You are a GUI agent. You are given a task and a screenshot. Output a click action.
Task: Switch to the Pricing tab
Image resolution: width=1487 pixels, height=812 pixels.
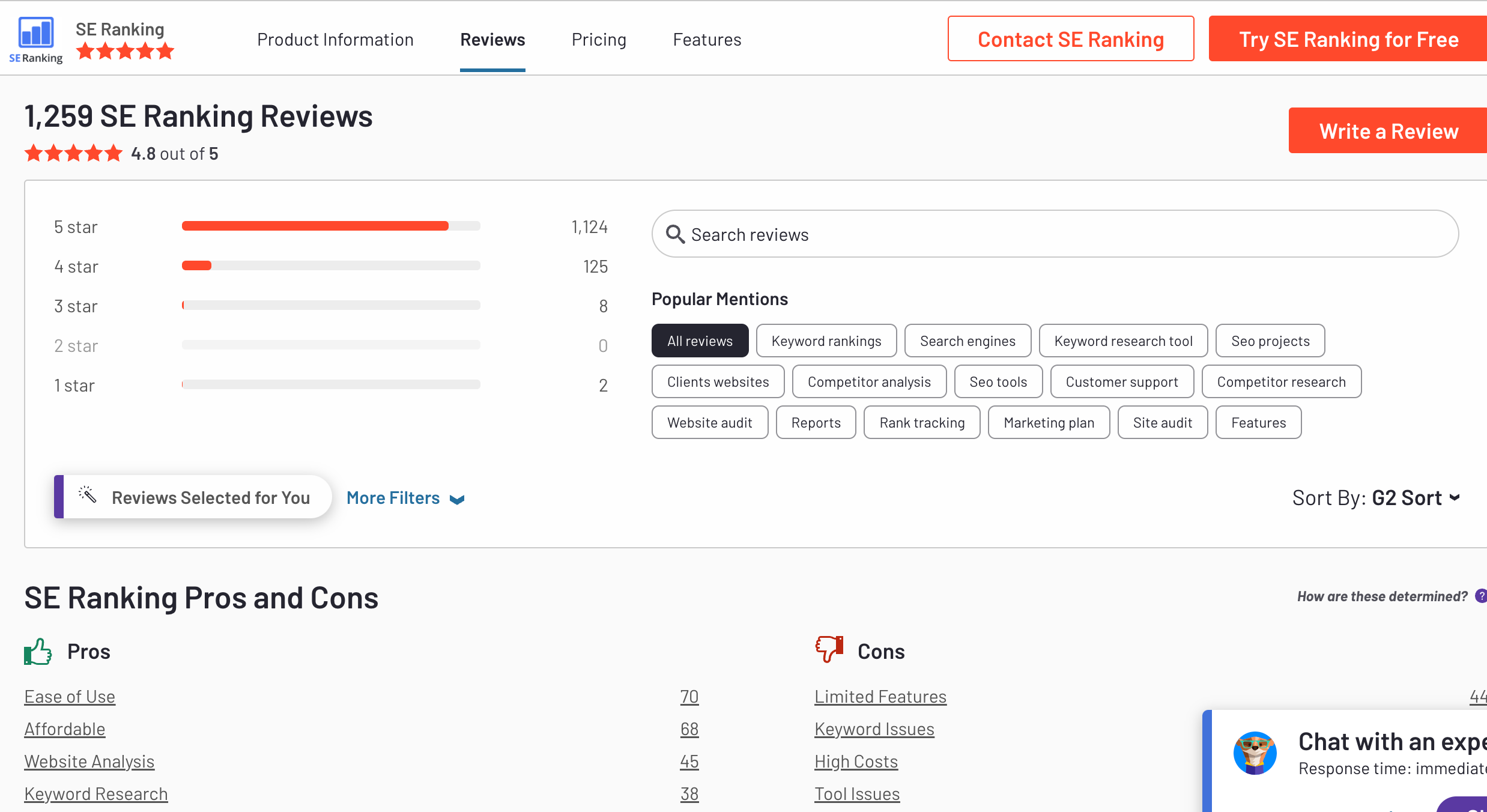(x=598, y=39)
